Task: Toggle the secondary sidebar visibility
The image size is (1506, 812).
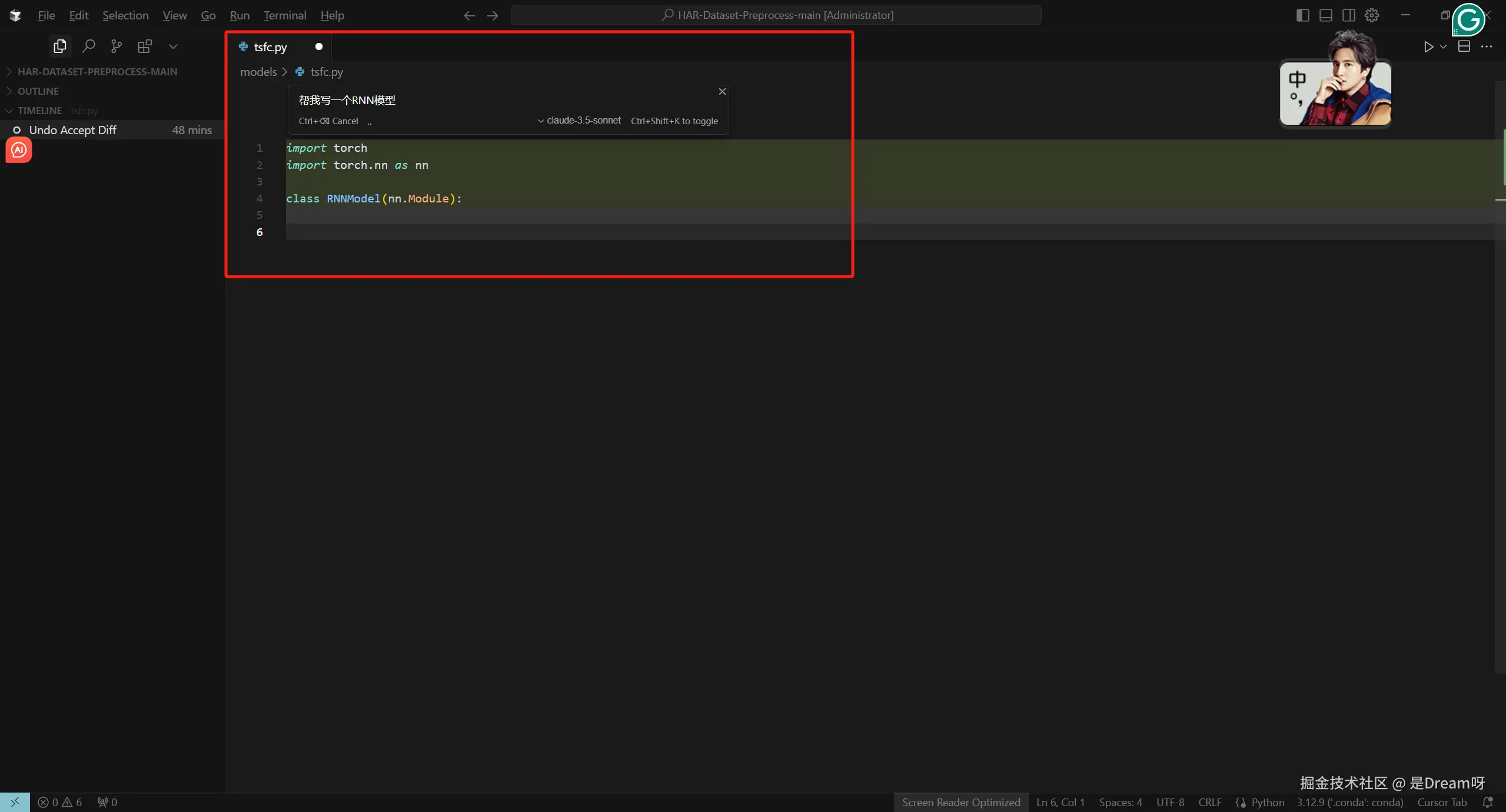Action: [x=1348, y=15]
